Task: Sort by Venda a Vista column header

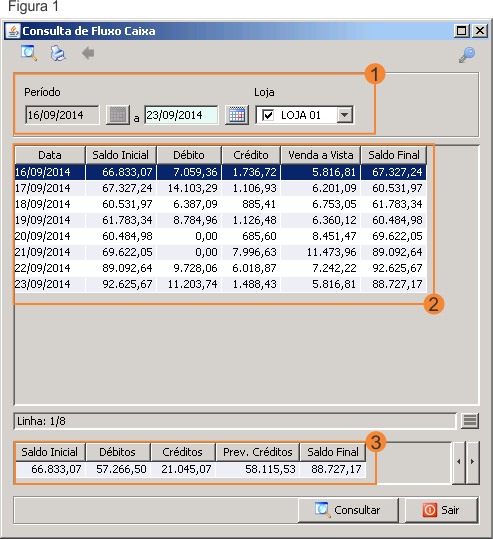Action: (320, 155)
